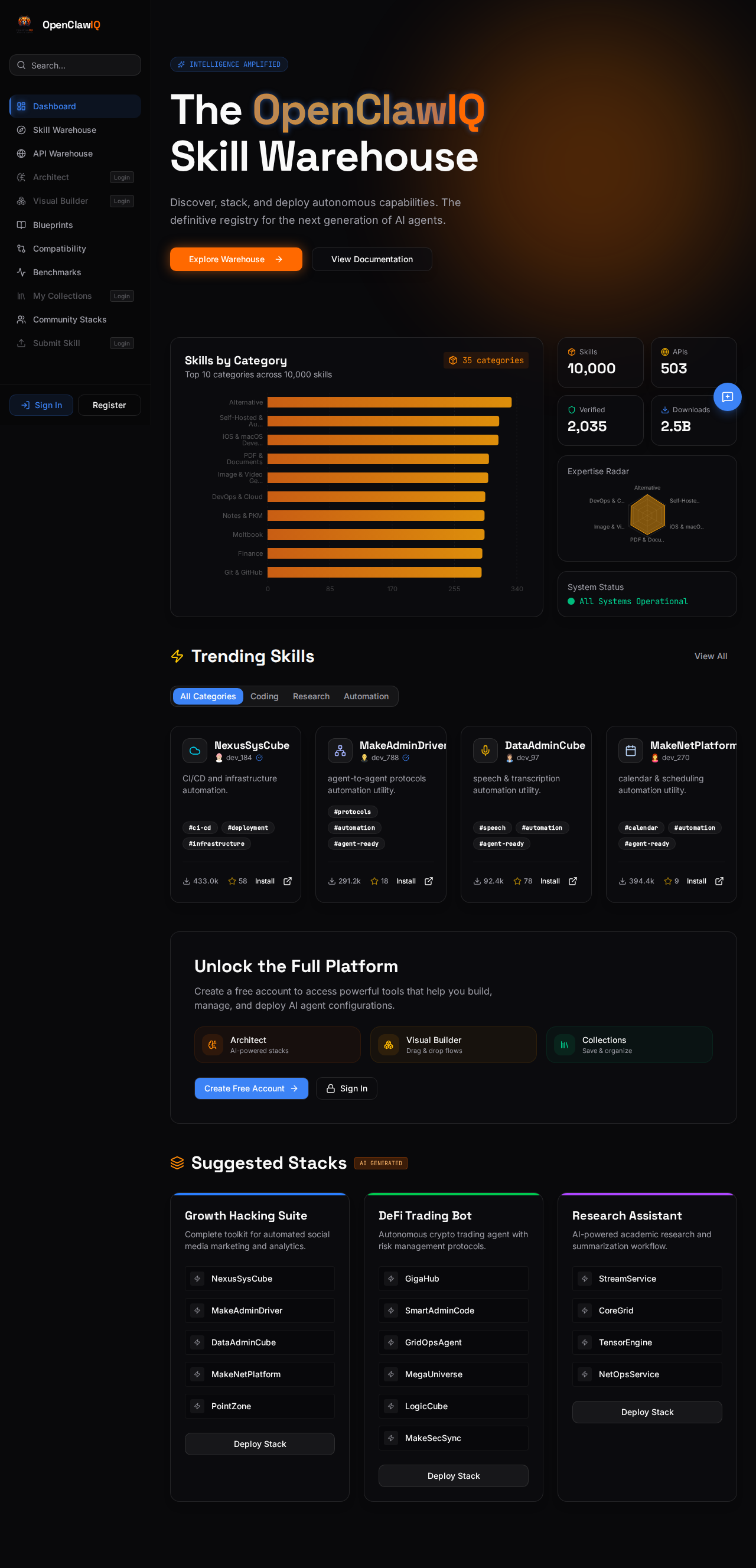756x1568 pixels.
Task: Switch to the Coding filter tab
Action: [264, 696]
